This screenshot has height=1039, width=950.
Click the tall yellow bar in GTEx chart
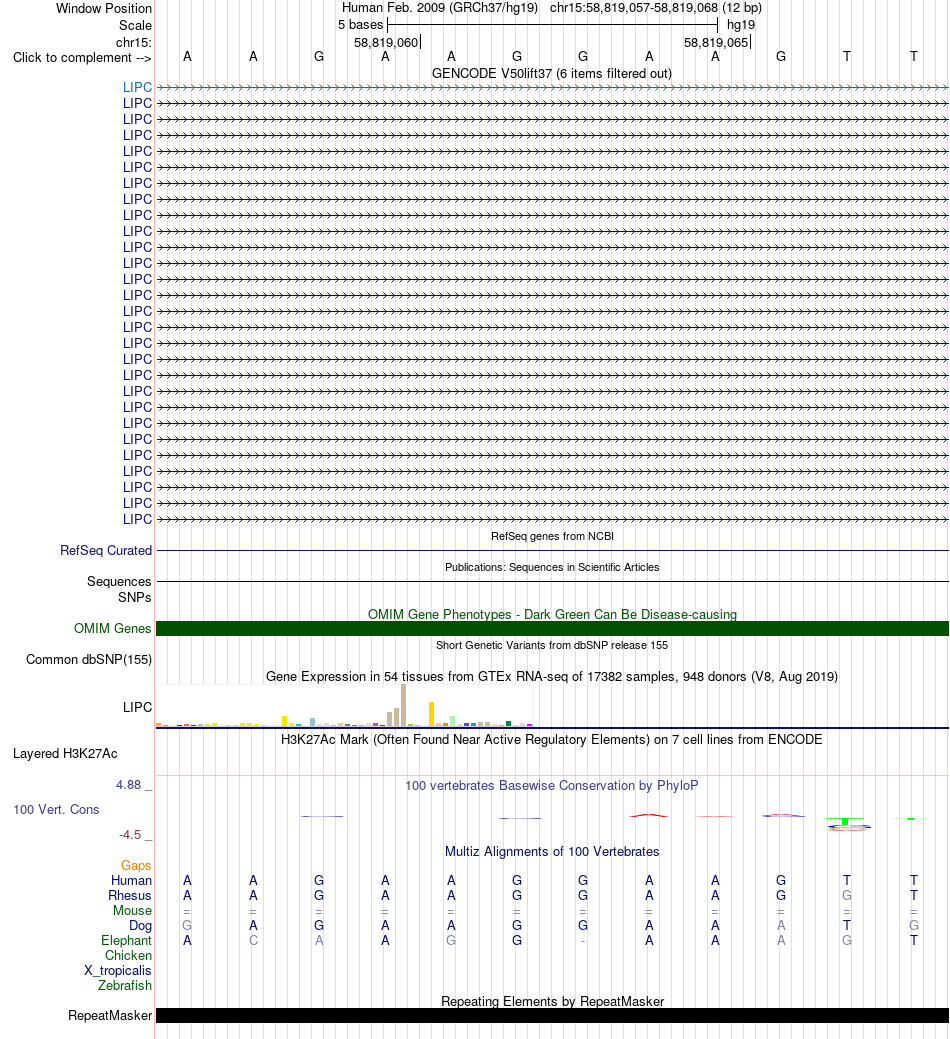(x=431, y=714)
